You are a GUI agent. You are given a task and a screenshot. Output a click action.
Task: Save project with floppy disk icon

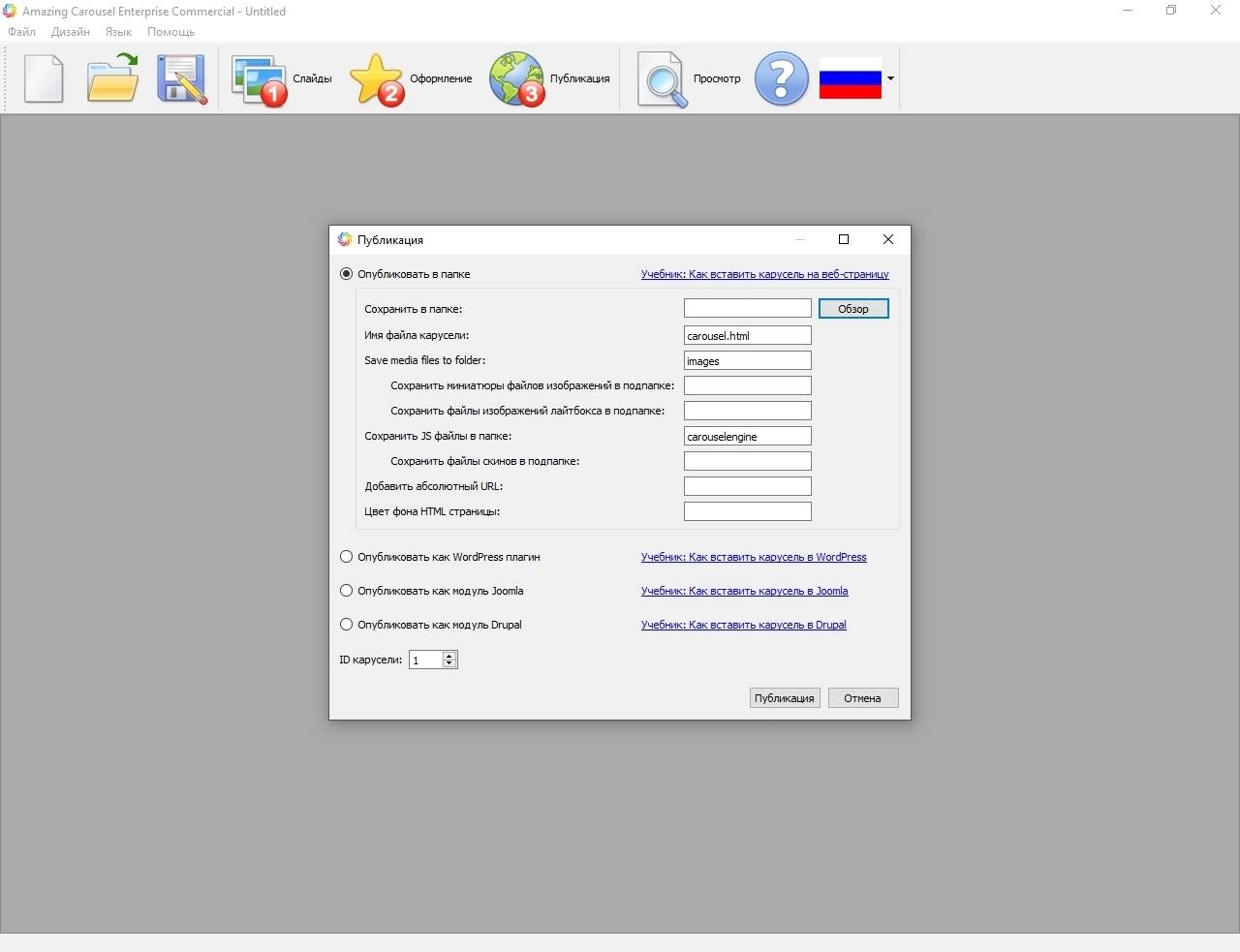(x=182, y=78)
